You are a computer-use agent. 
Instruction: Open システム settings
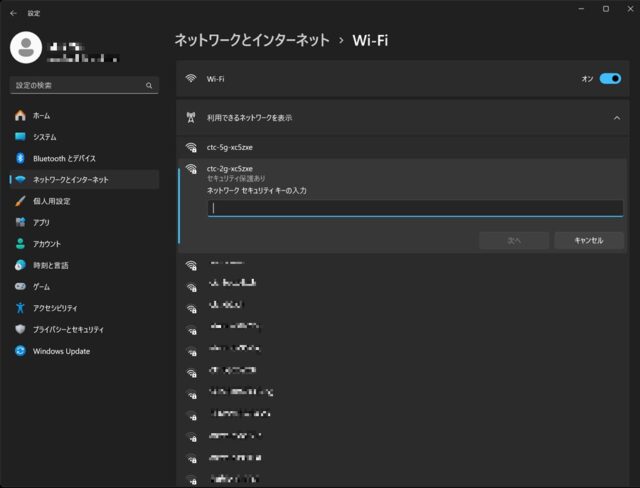coord(84,137)
